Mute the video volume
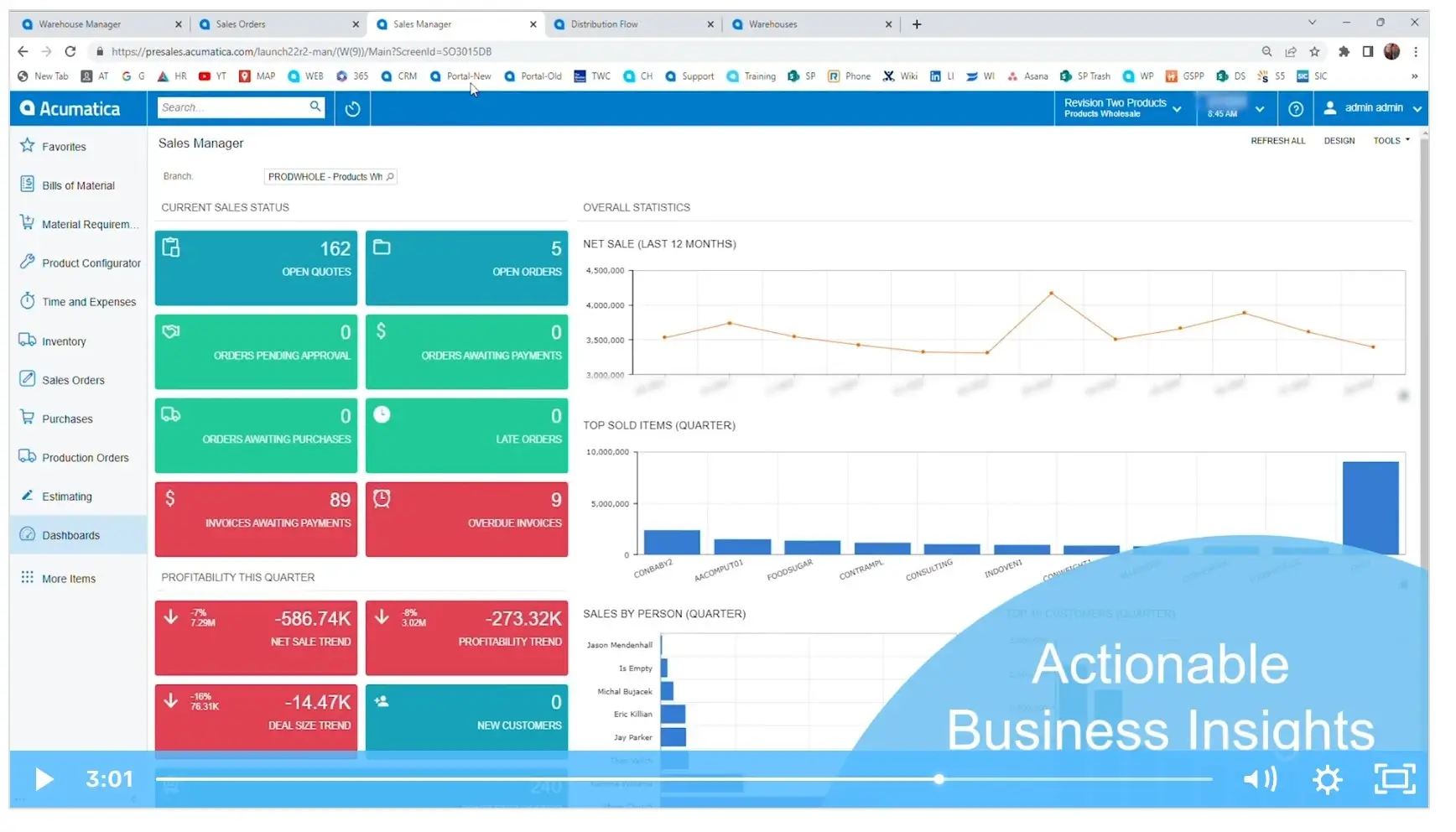The height and width of the screenshot is (832, 1456). 1260,779
